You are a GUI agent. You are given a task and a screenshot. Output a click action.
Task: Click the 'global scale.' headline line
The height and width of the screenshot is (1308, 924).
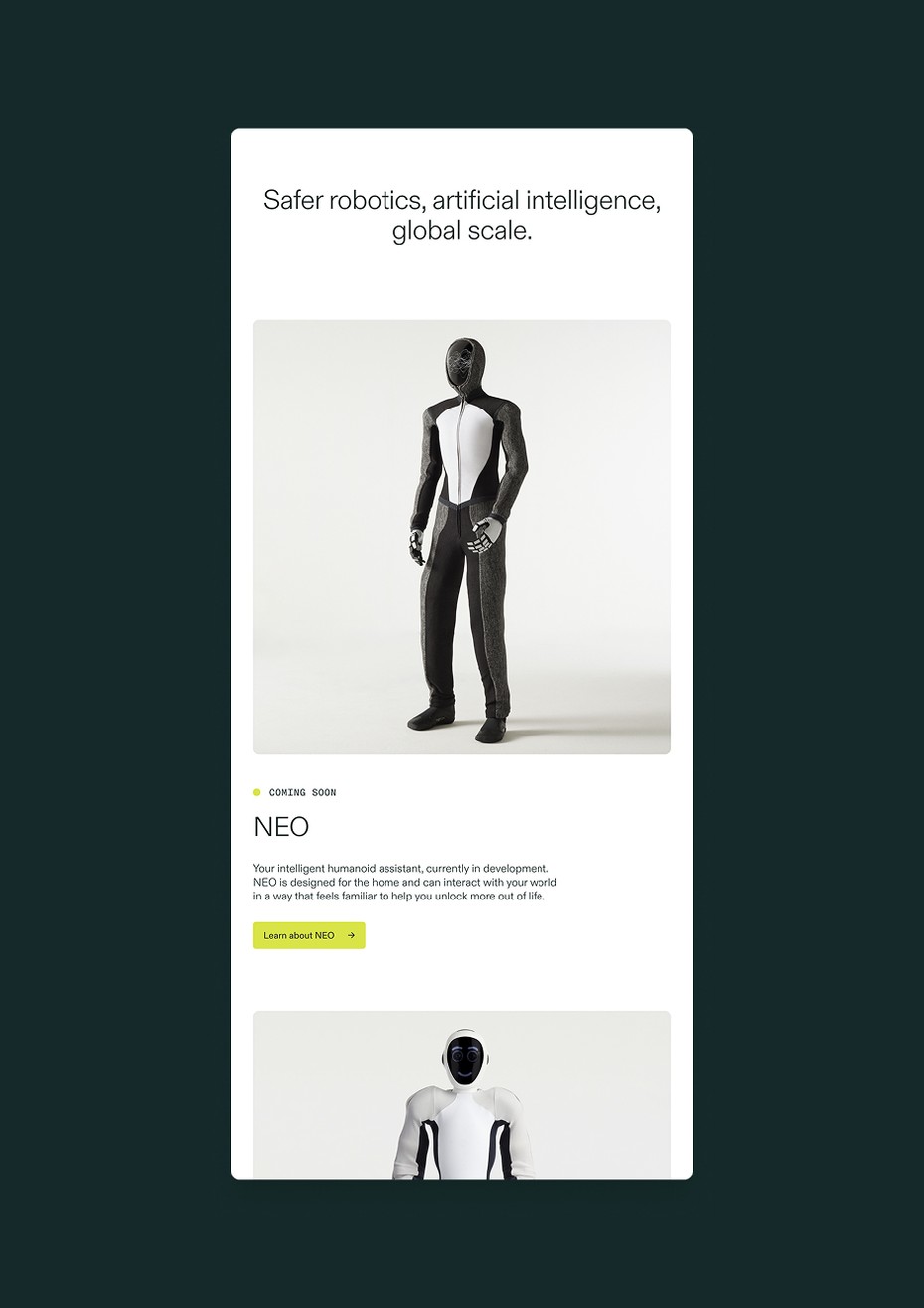(x=462, y=232)
